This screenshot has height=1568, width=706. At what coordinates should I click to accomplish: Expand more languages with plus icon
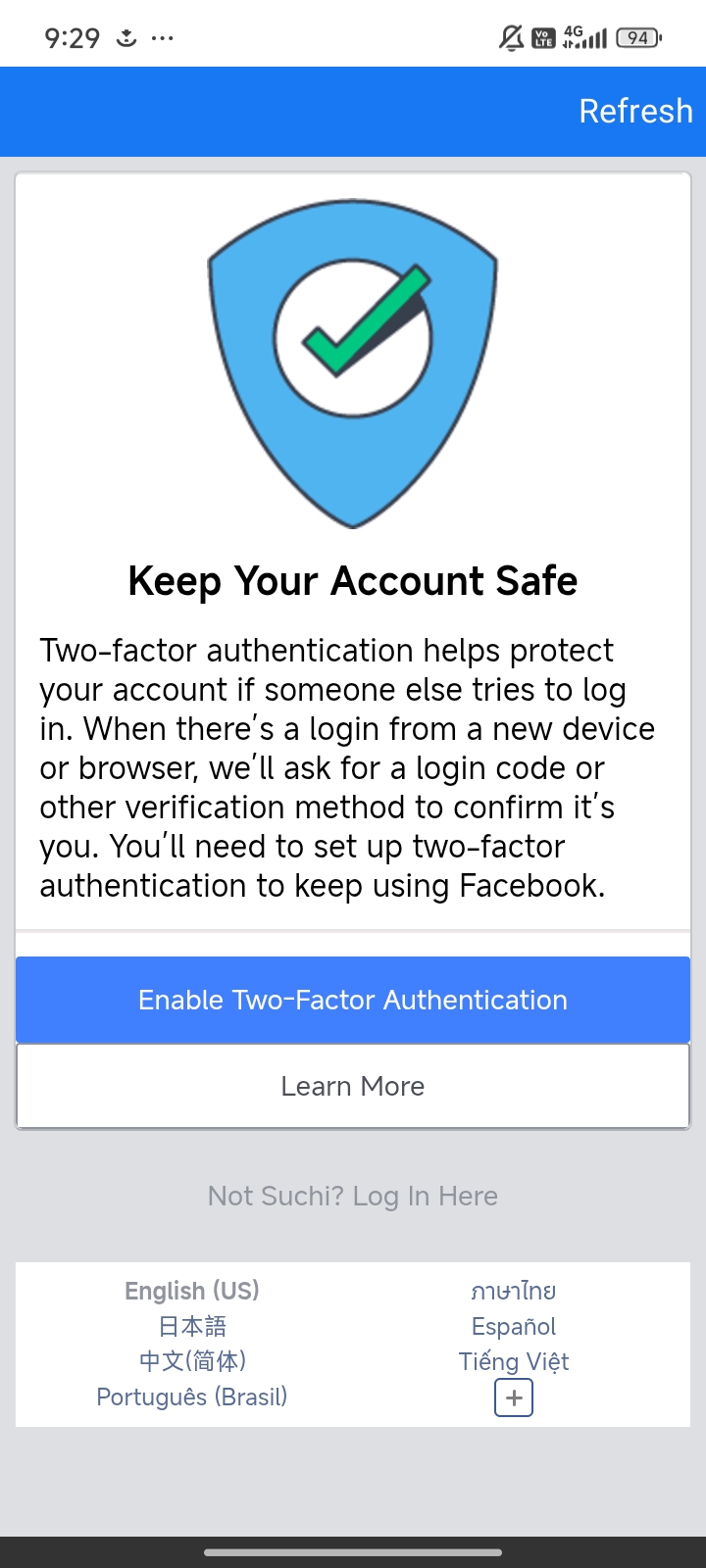(x=514, y=1397)
